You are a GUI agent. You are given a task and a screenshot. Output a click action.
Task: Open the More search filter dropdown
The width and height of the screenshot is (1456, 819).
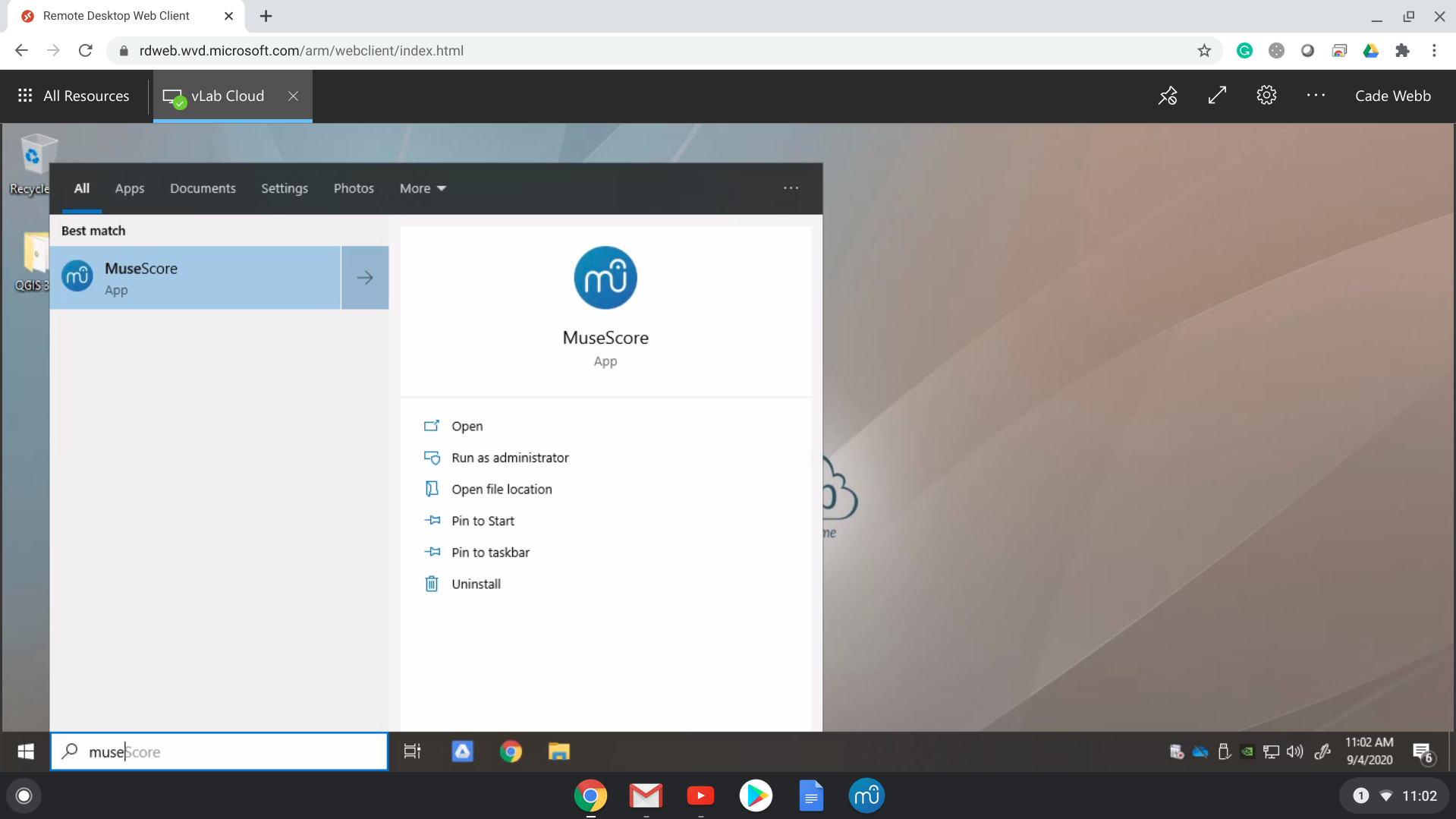423,188
